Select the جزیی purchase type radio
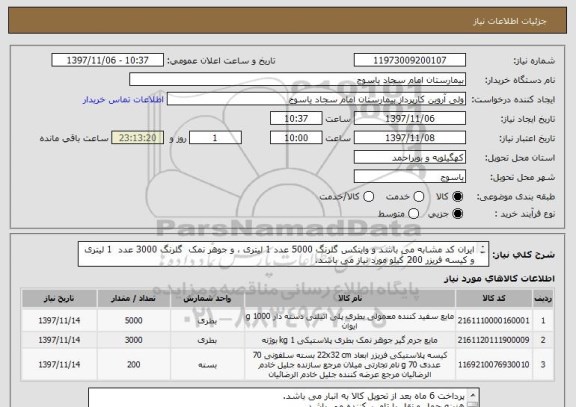Viewport: 576px width, 407px height. [457, 214]
